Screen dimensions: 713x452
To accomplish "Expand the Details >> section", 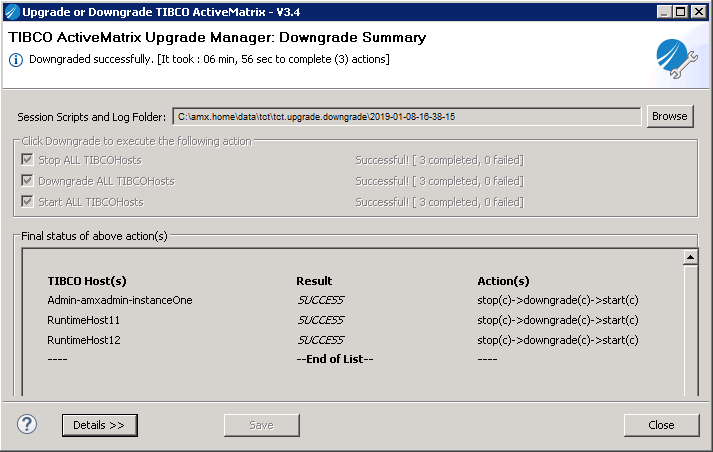I will 99,425.
